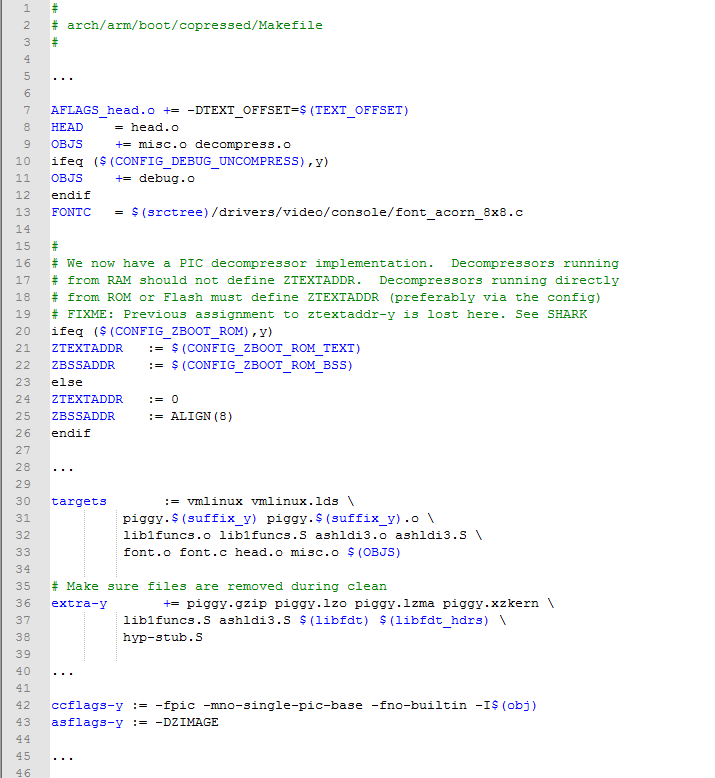This screenshot has width=715, height=778.
Task: Click '$(libfdt_hdrs)' on line 37
Action: tap(434, 620)
